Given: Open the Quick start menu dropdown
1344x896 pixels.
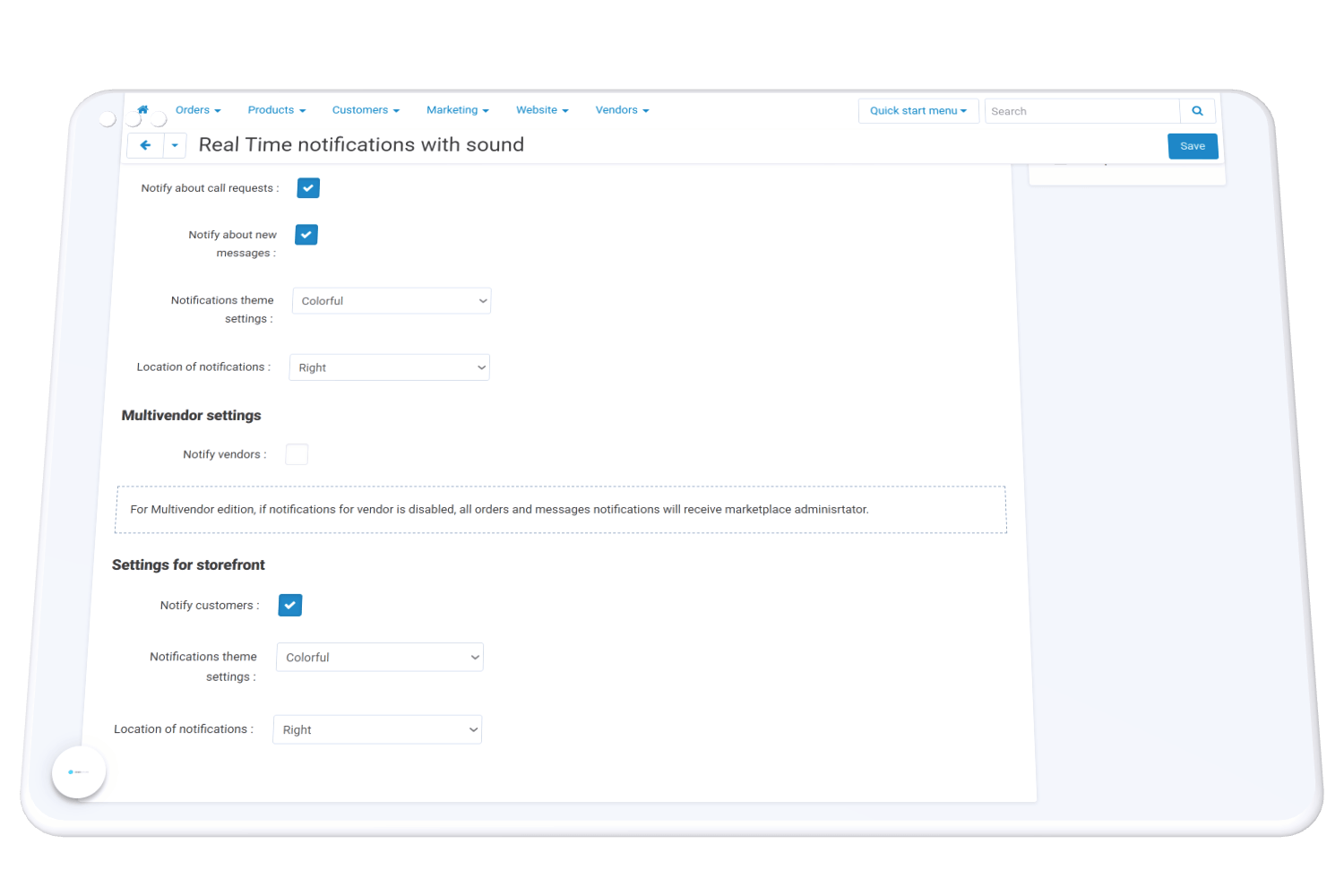Looking at the screenshot, I should pyautogui.click(x=918, y=111).
